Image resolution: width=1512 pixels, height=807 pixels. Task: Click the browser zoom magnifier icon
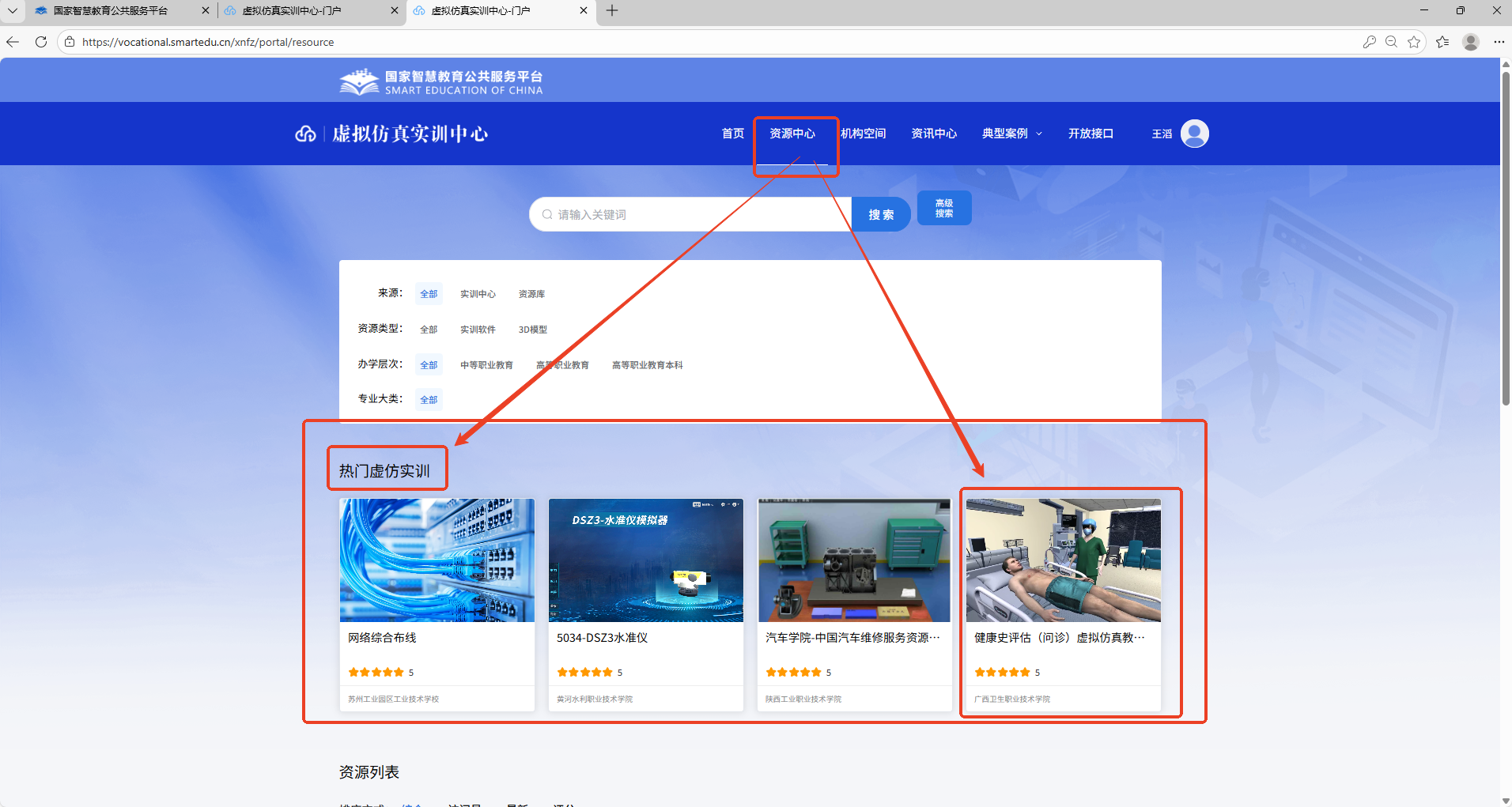[x=1391, y=42]
